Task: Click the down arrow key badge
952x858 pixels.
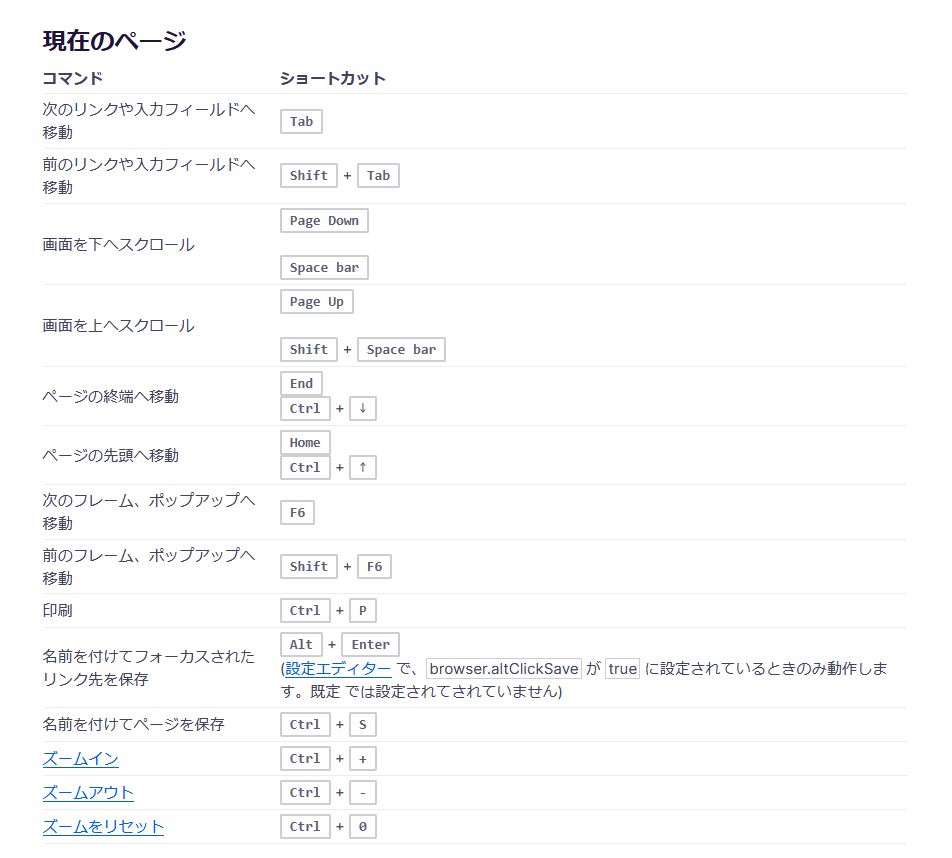Action: pyautogui.click(x=363, y=409)
